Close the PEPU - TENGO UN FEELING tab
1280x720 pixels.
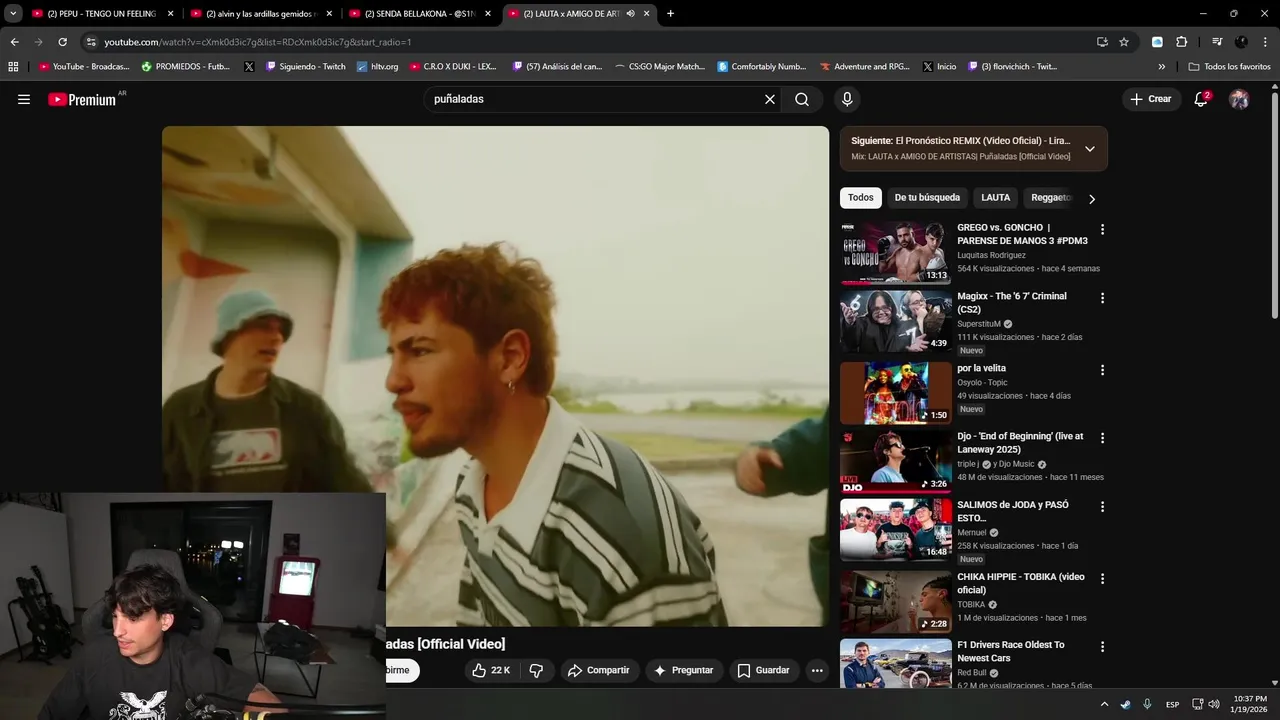pos(170,14)
